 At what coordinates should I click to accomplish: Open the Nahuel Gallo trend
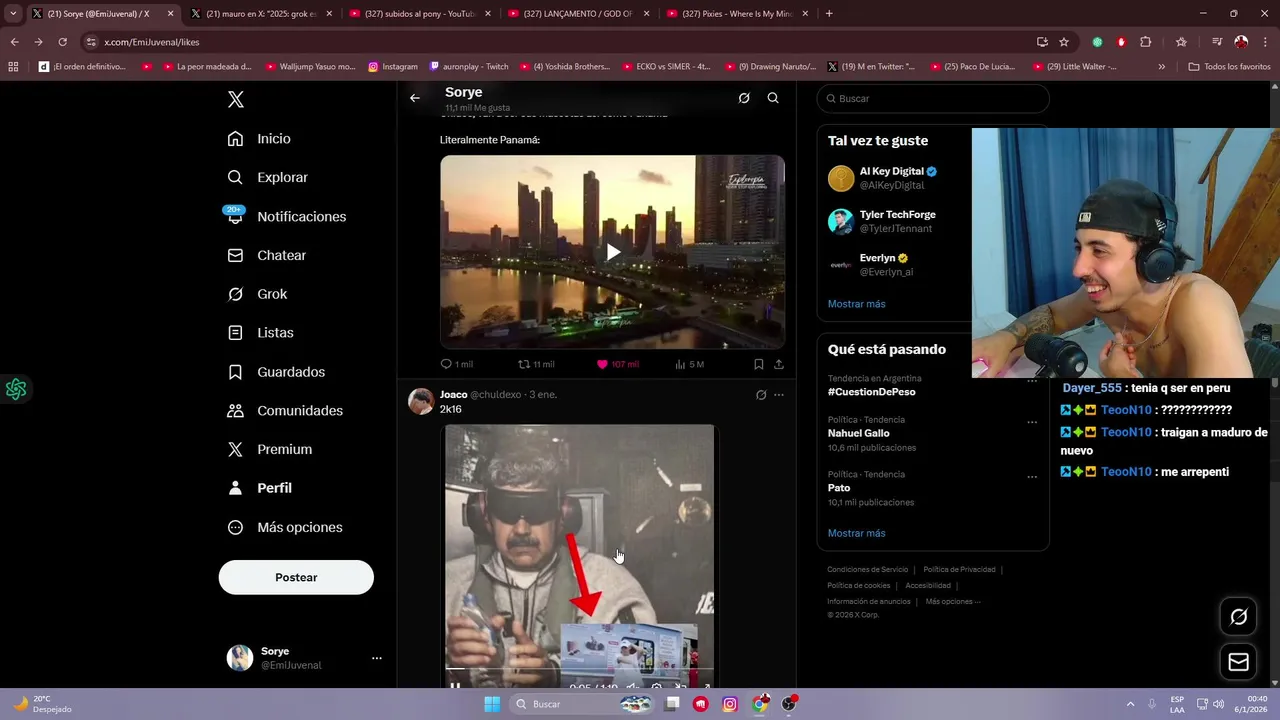click(x=858, y=433)
